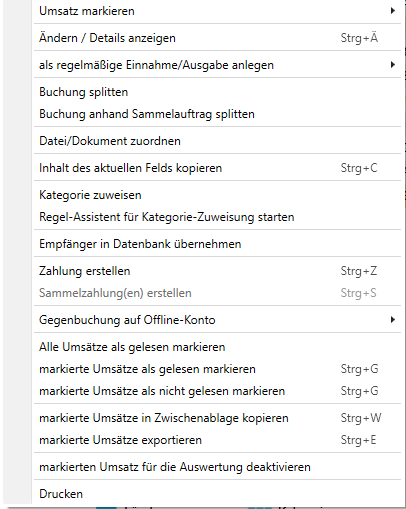
Task: Choose Alle Umsätze als gelesen markieren
Action: 217,347
